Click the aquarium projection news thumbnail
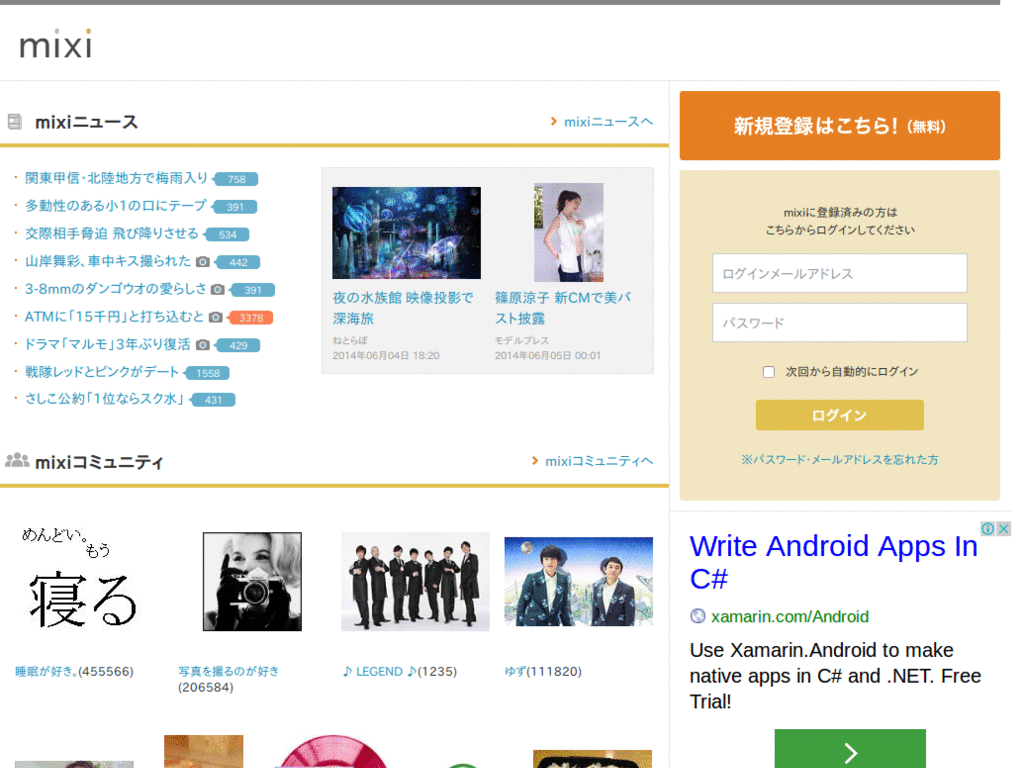Image resolution: width=1024 pixels, height=768 pixels. pos(406,233)
